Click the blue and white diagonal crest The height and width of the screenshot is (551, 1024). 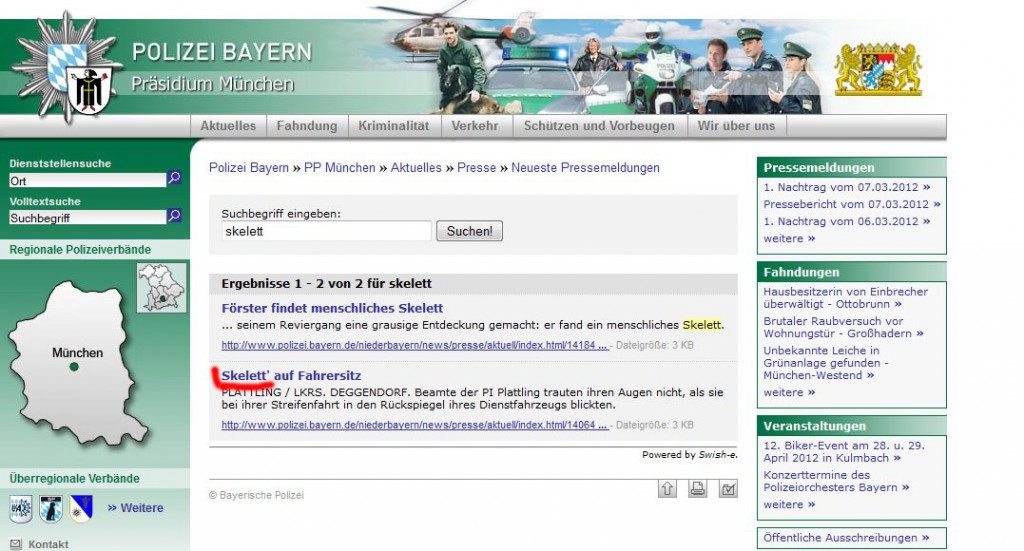pyautogui.click(x=81, y=508)
